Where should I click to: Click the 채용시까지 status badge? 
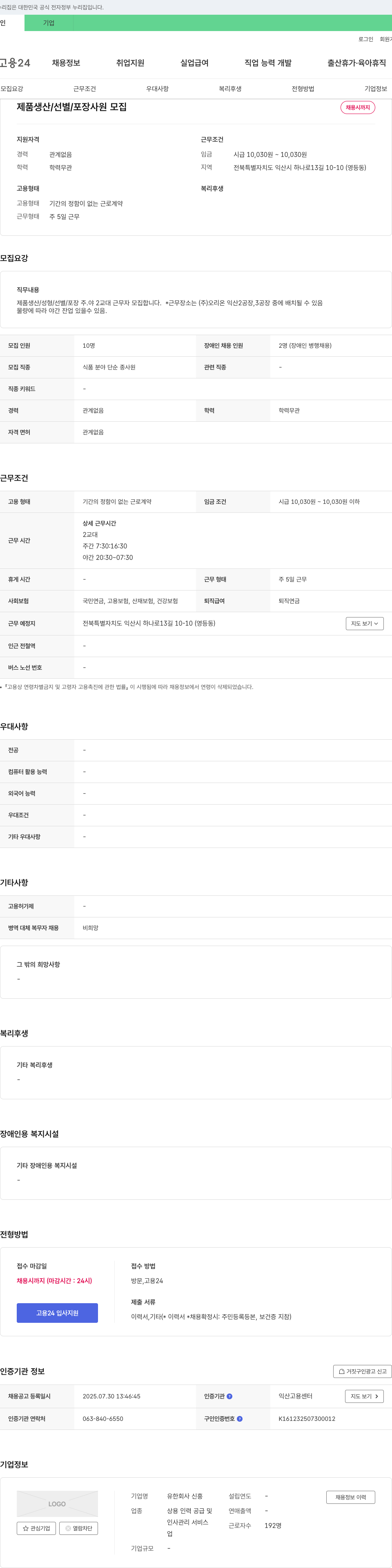click(x=357, y=107)
